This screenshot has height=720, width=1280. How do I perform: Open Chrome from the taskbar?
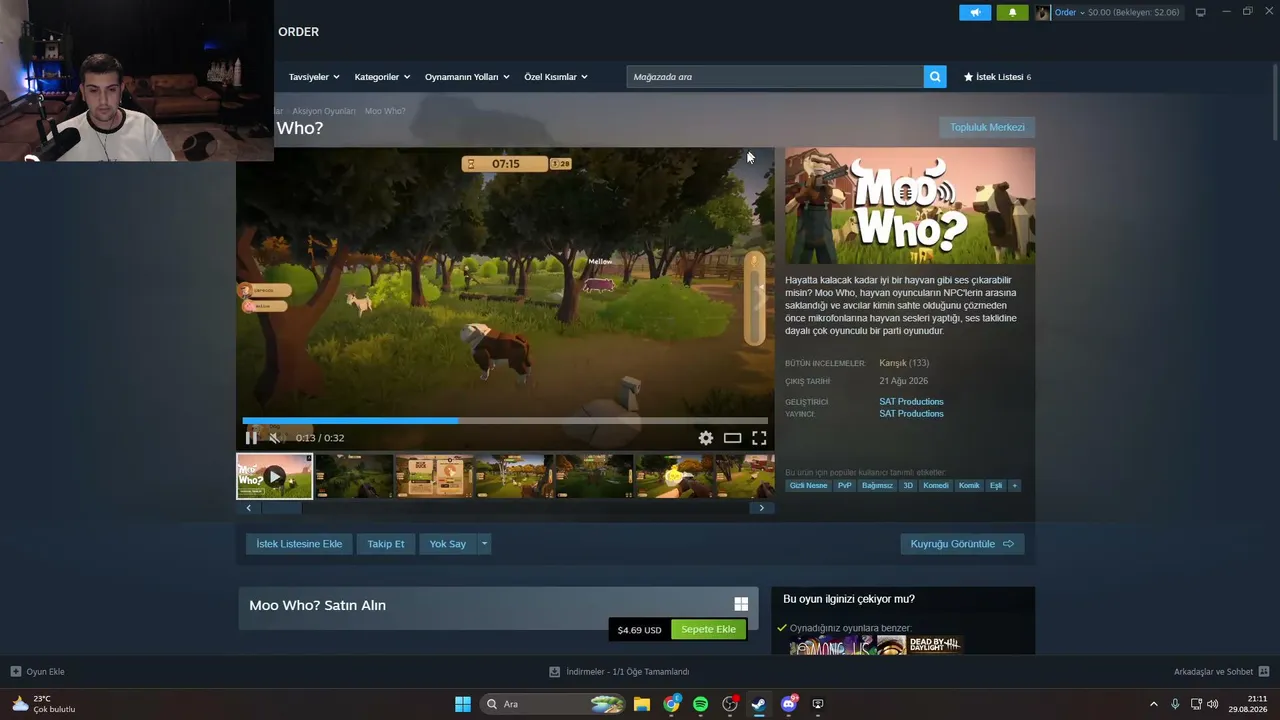(x=672, y=704)
